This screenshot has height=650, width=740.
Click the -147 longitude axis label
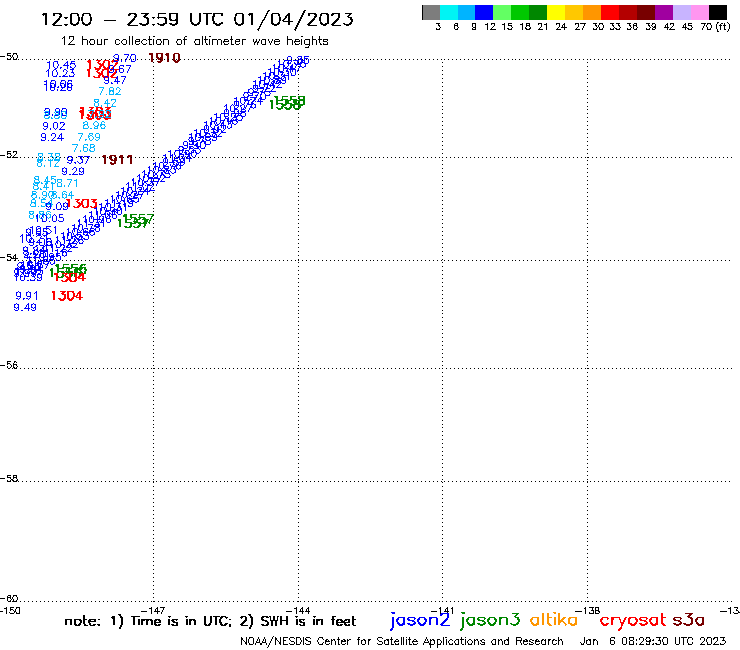[x=153, y=610]
